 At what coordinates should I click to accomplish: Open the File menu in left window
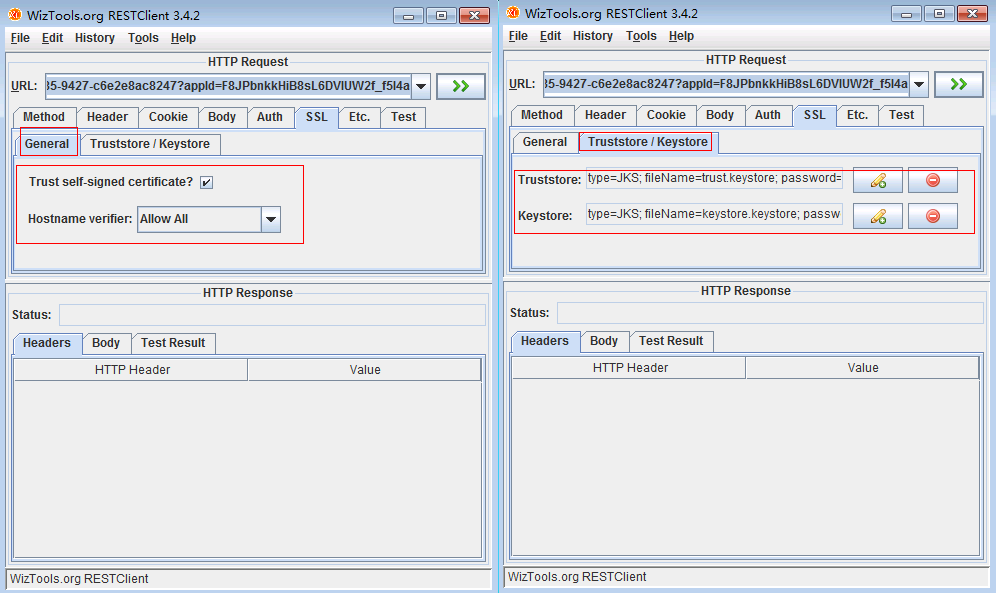[20, 38]
